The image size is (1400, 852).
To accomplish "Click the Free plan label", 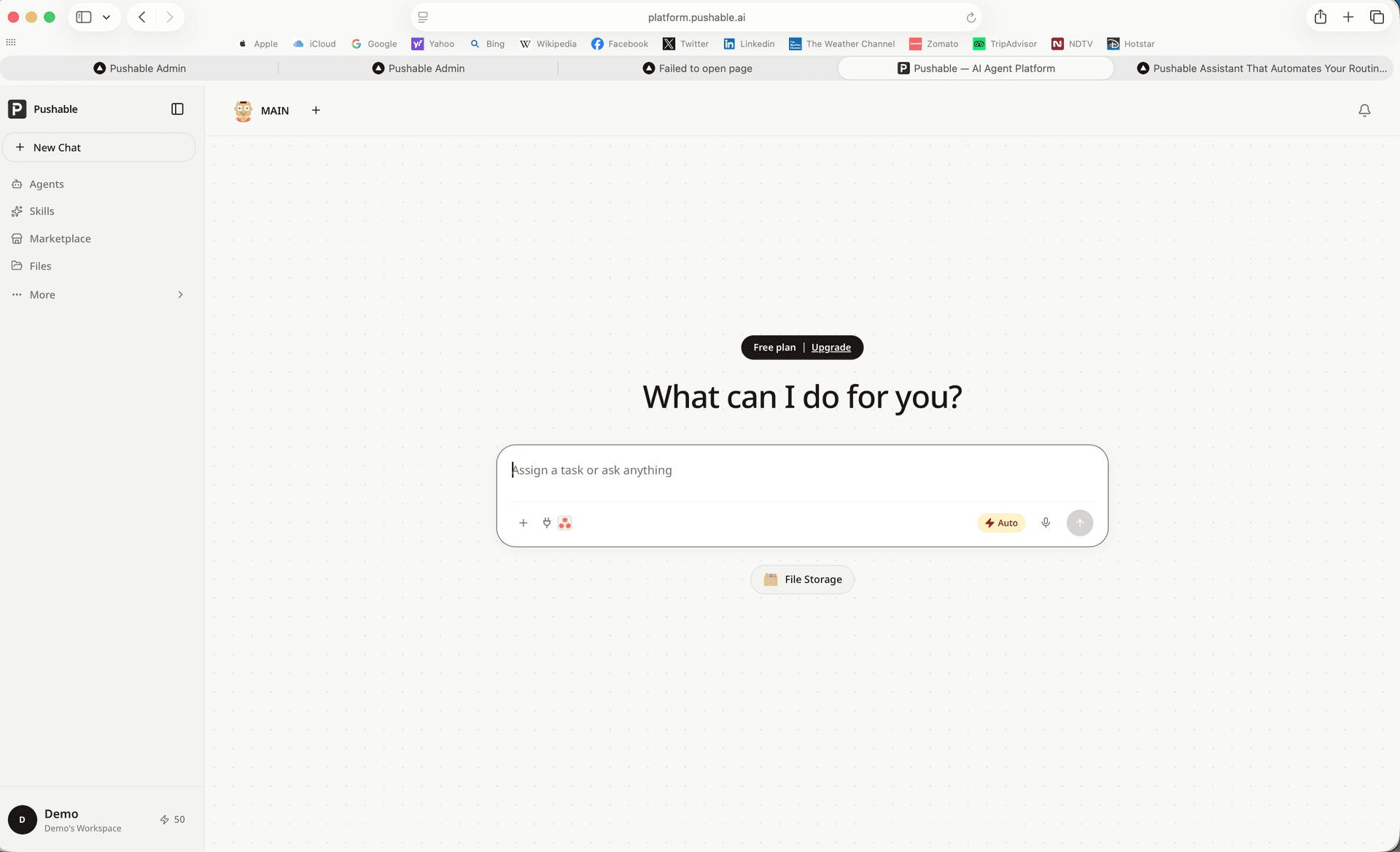I will tap(774, 348).
